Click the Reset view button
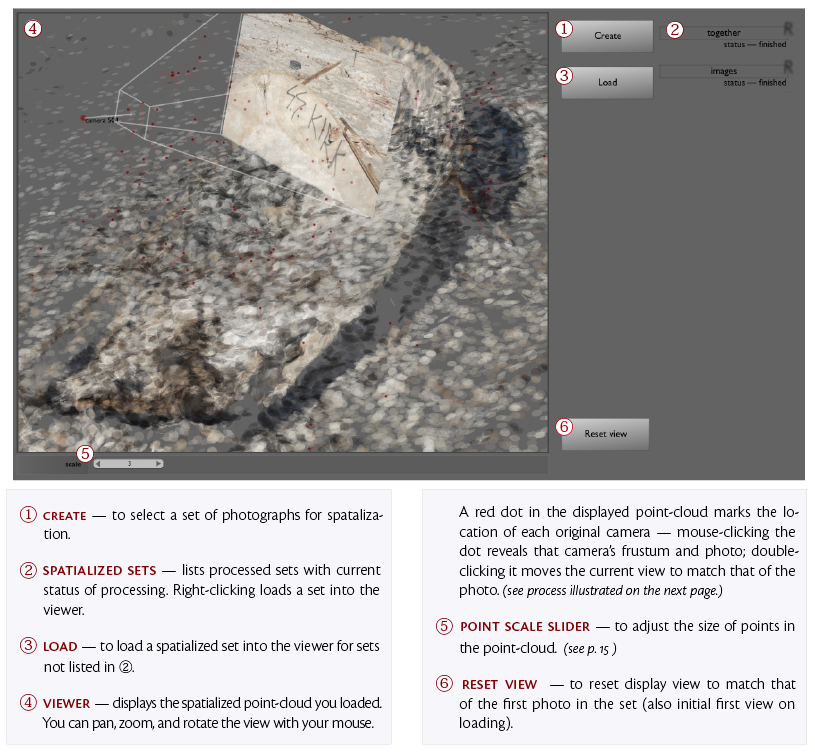815x753 pixels. 605,434
